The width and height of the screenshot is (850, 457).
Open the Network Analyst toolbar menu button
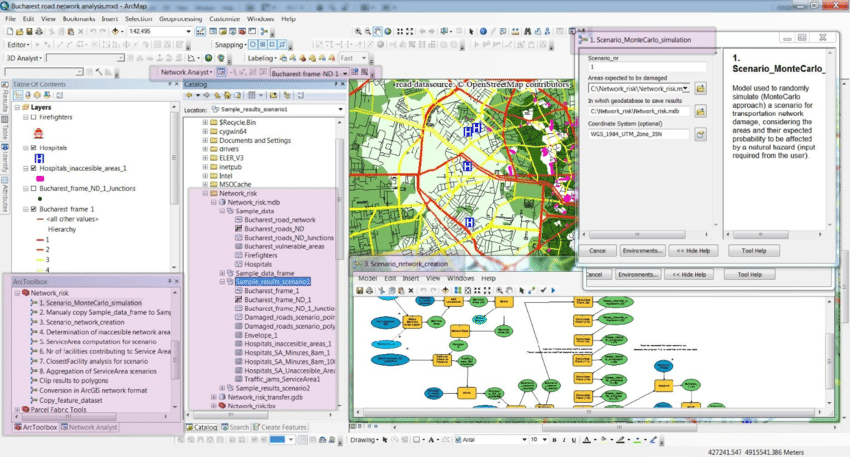(x=186, y=72)
